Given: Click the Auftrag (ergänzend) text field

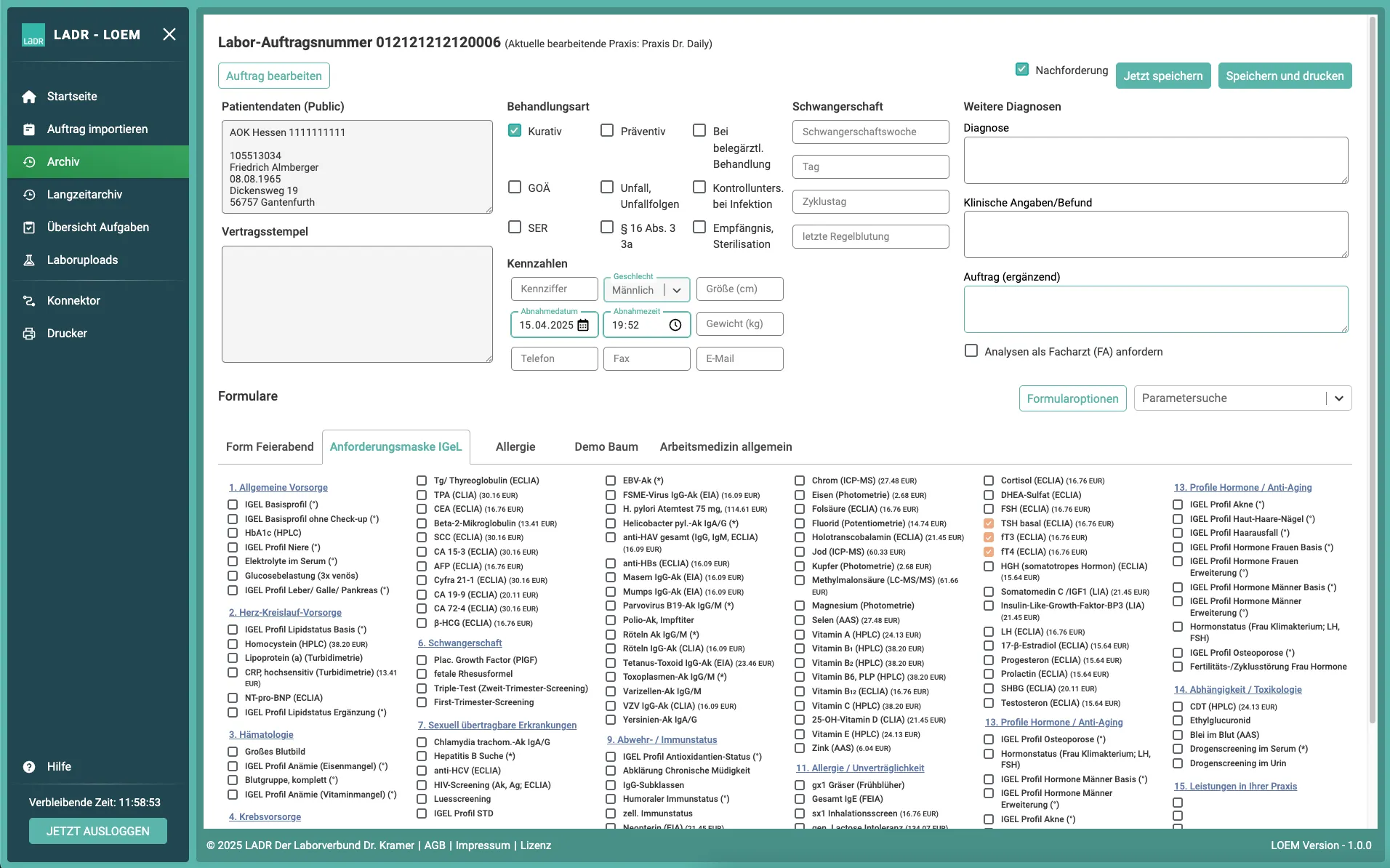Looking at the screenshot, I should click(x=1155, y=309).
